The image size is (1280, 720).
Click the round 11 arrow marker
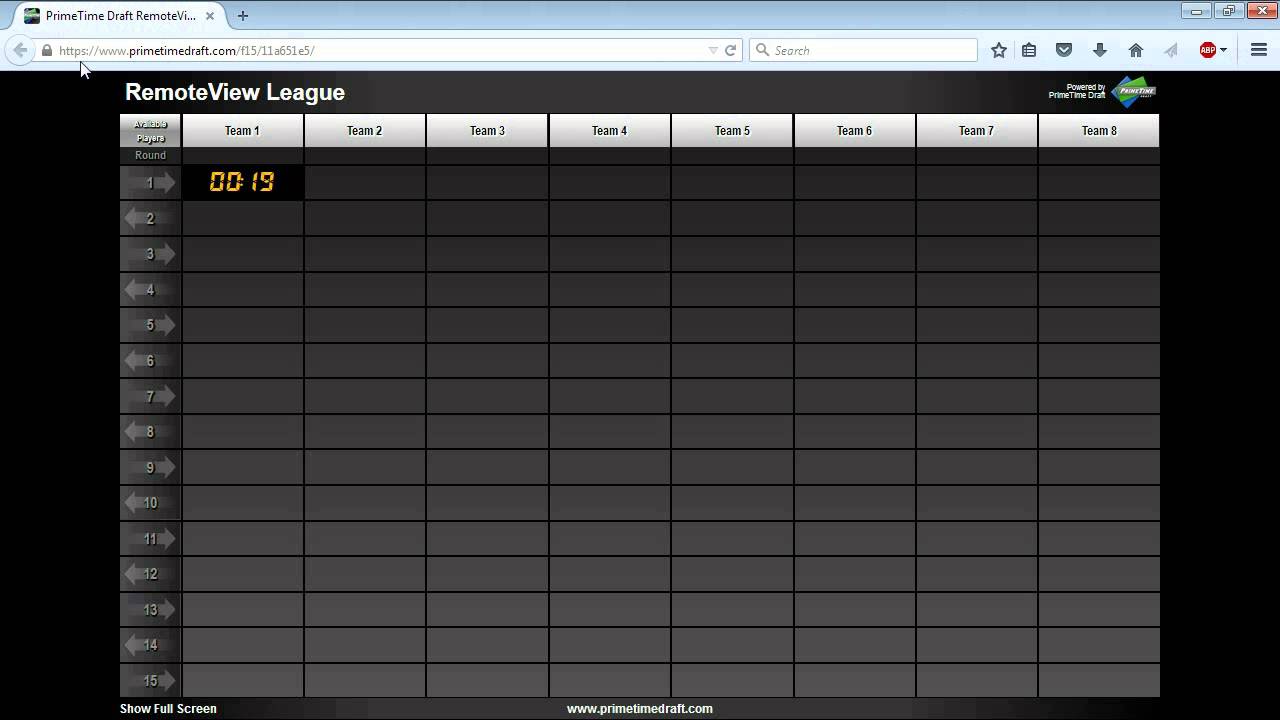point(151,539)
